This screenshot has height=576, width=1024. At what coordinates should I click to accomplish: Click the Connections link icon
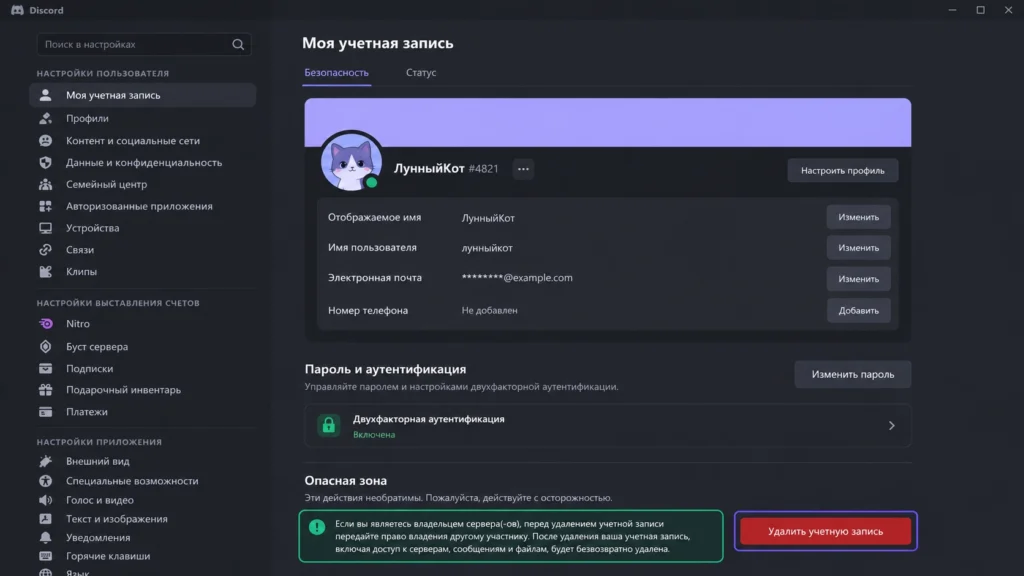click(x=45, y=249)
